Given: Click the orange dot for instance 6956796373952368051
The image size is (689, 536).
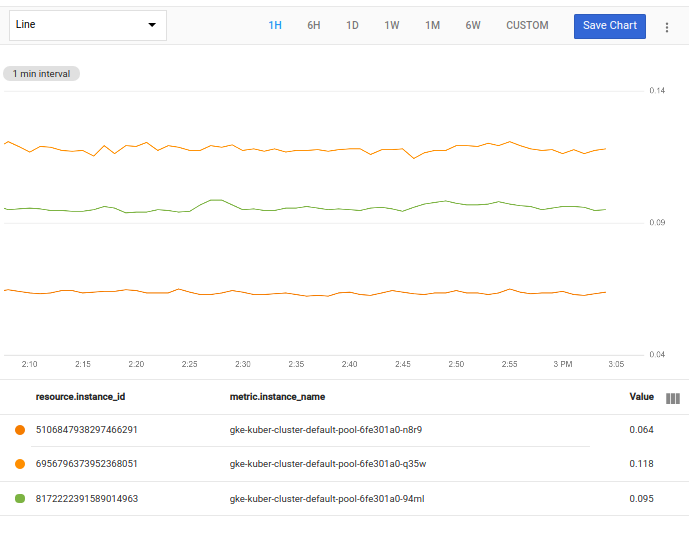Looking at the screenshot, I should point(20,464).
